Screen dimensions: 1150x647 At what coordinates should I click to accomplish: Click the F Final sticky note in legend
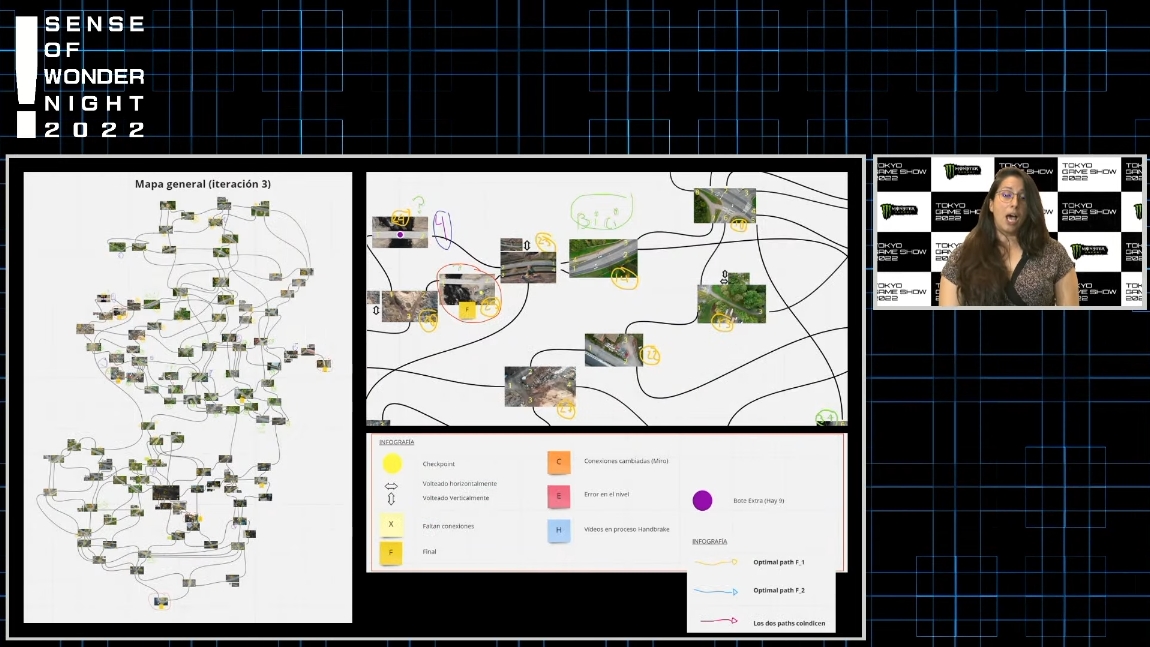coord(391,551)
